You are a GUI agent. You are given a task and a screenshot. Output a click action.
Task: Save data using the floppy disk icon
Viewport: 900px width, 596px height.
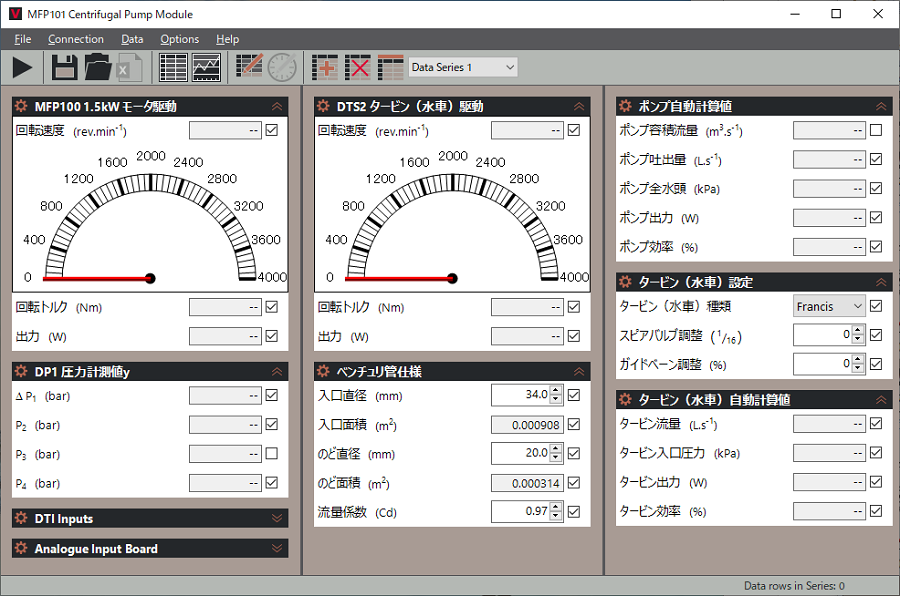tap(64, 68)
